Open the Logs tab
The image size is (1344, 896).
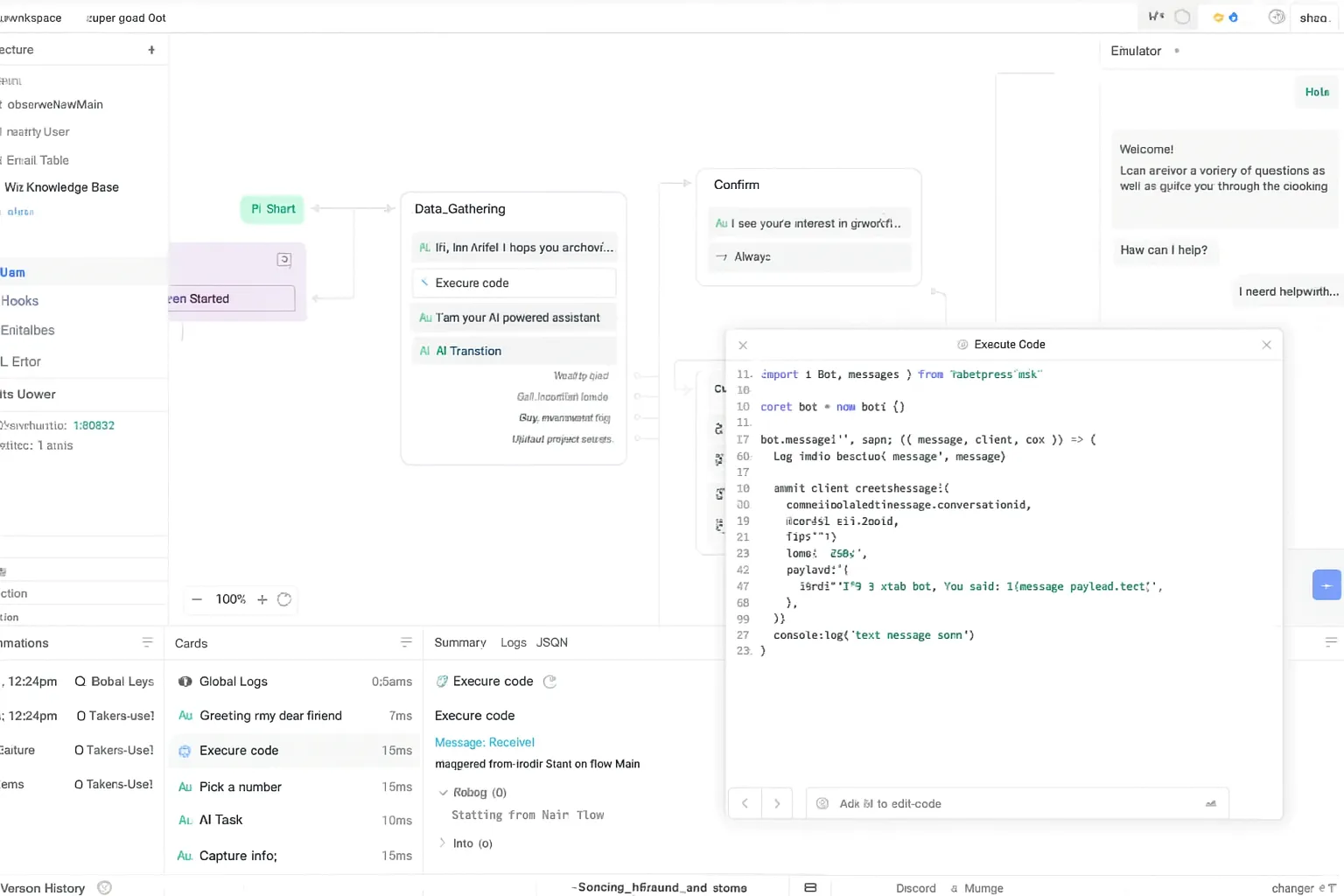514,642
